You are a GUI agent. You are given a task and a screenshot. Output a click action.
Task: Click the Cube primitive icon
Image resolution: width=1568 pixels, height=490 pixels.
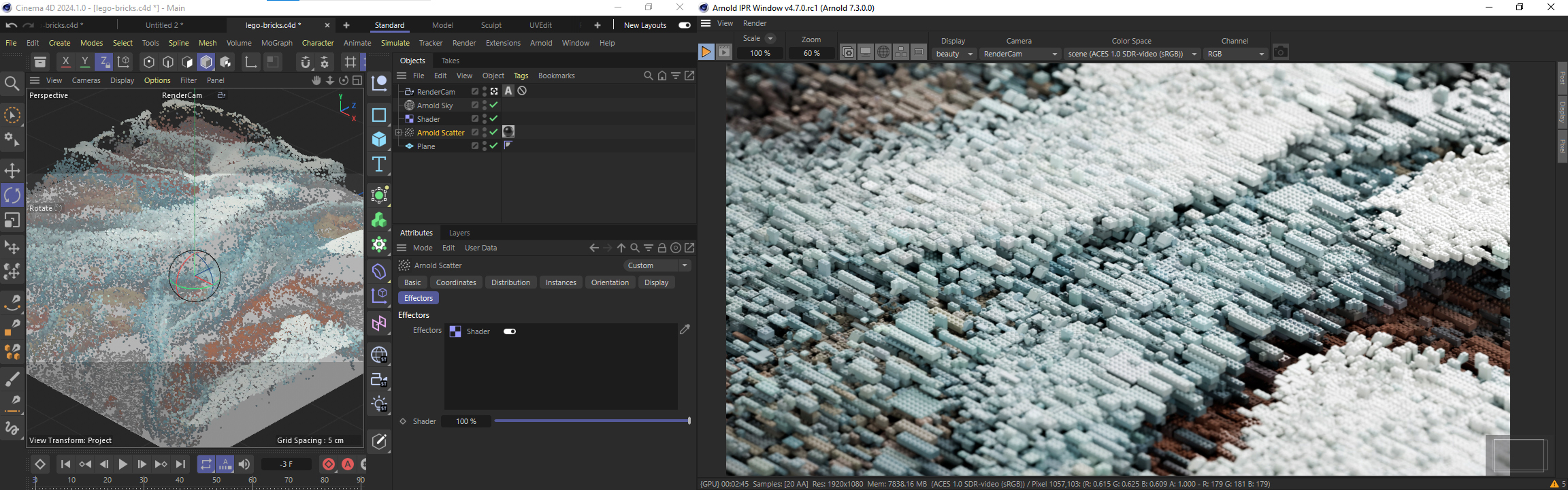379,140
